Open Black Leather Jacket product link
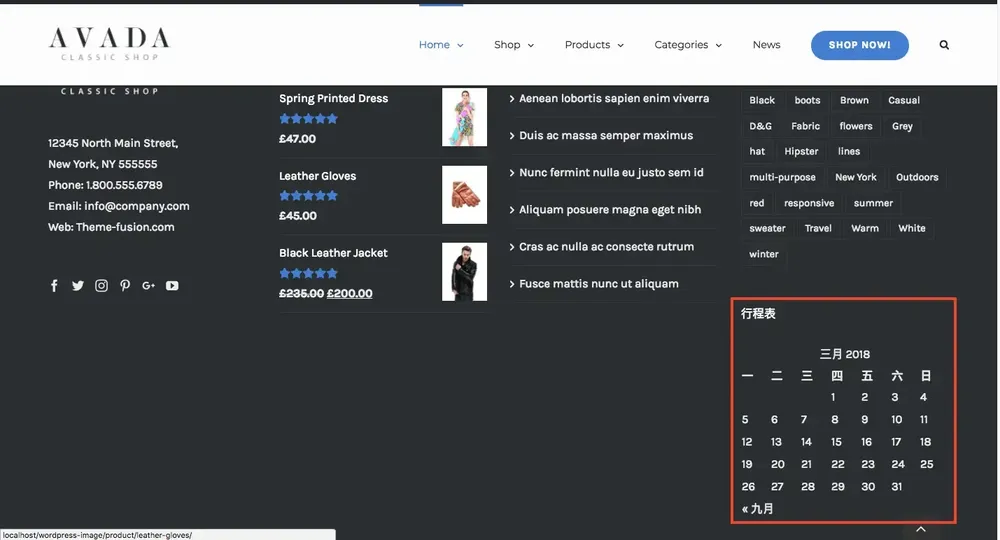The width and height of the screenshot is (1000, 540). click(x=333, y=253)
